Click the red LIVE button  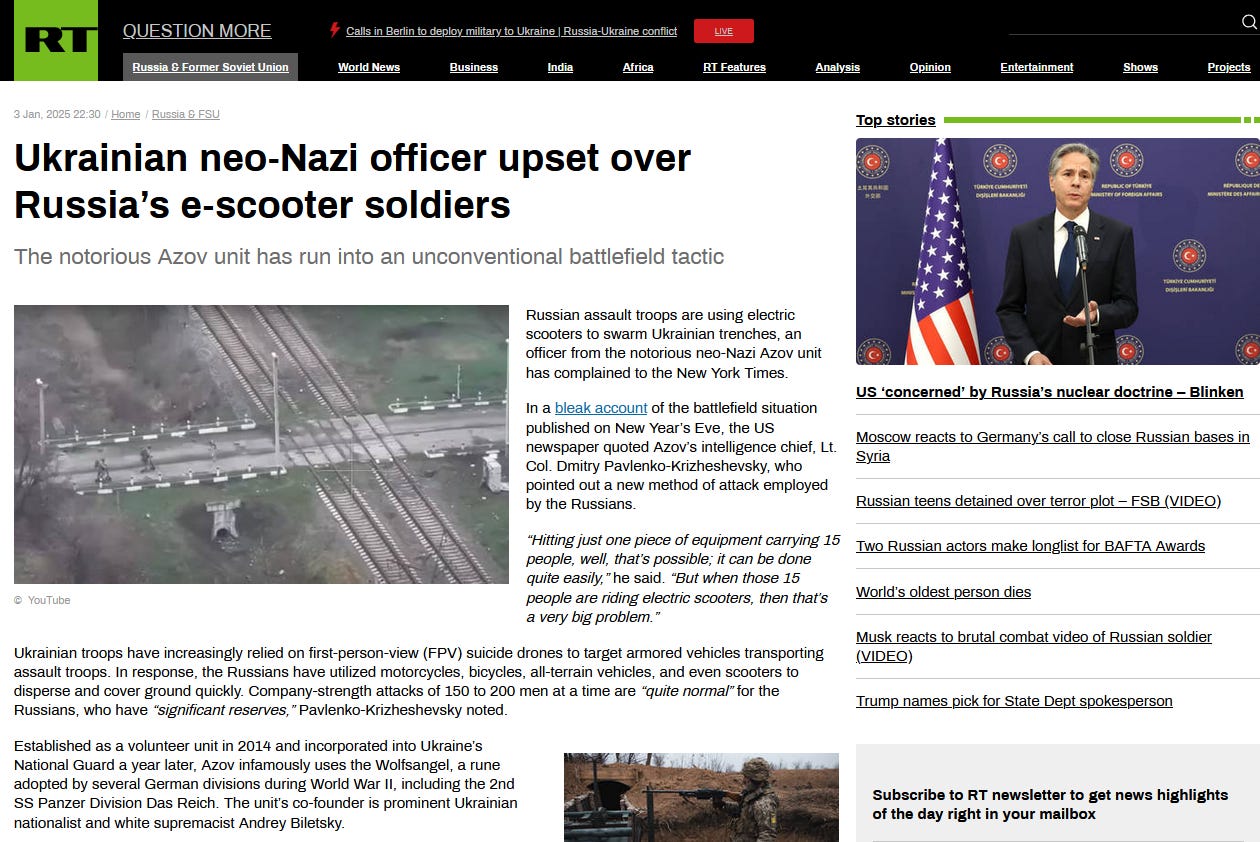724,31
